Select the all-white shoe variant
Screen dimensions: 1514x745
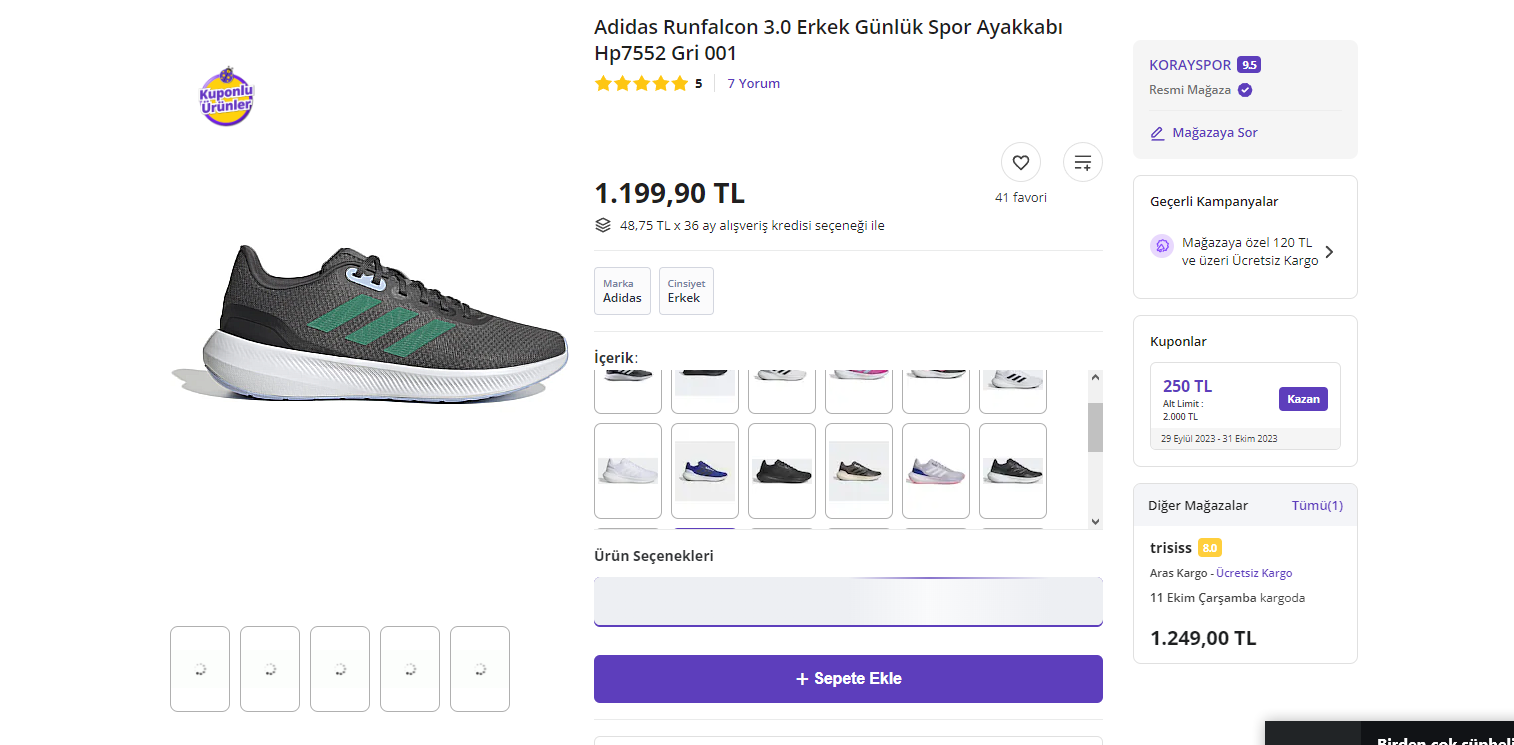pos(628,471)
